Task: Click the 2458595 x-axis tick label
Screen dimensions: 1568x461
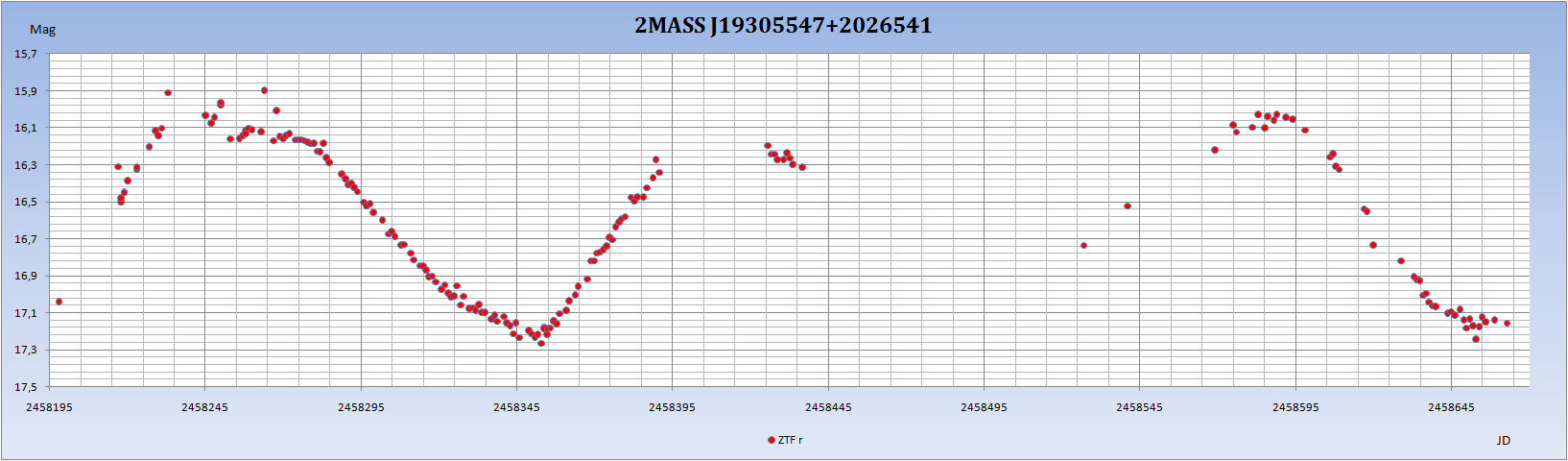Action: (1295, 407)
